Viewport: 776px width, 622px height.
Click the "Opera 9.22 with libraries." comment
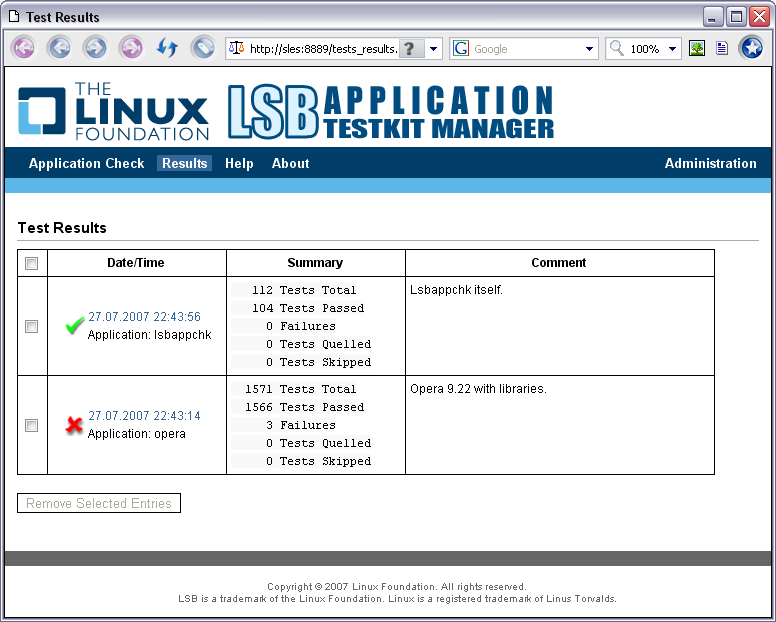coord(478,389)
